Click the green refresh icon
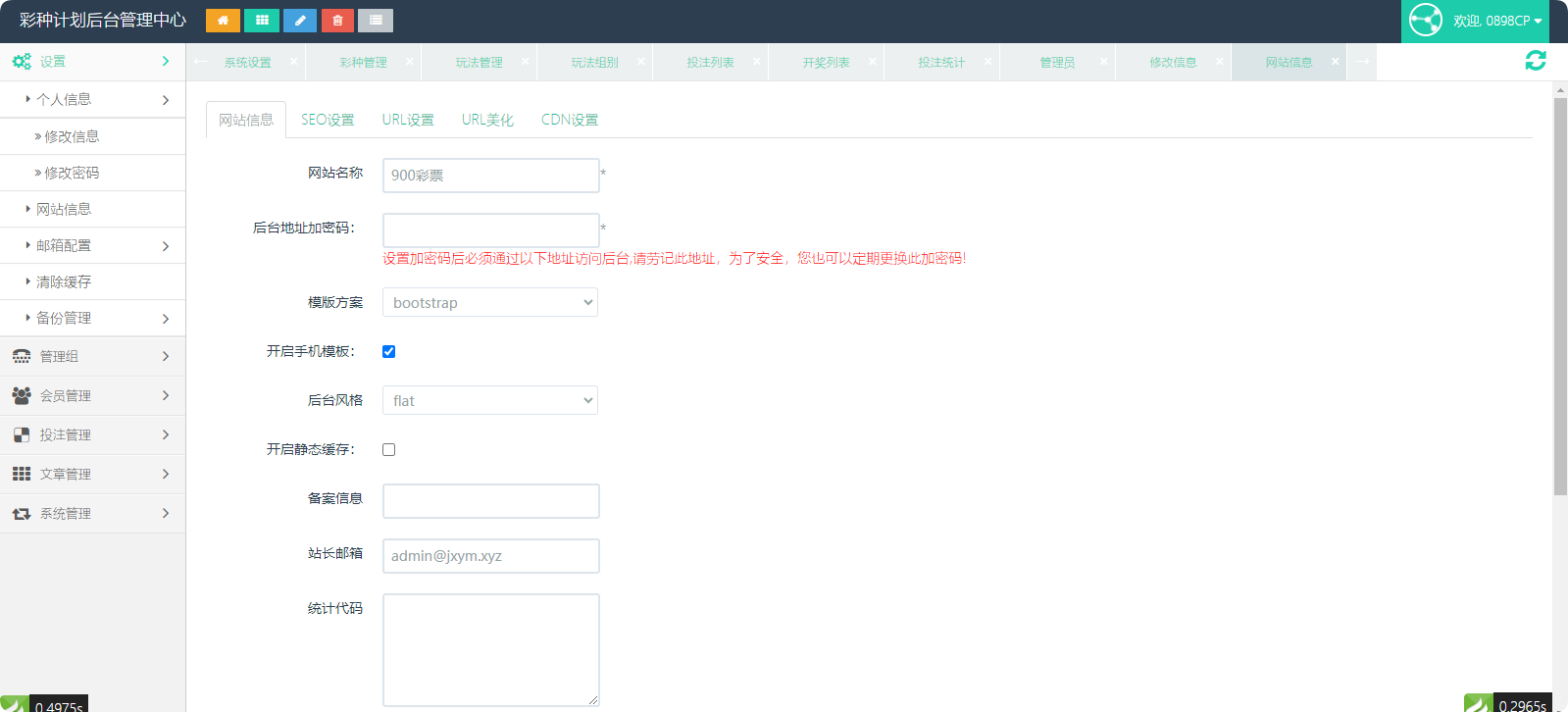Screen dimensions: 1568x712 (x=1535, y=61)
